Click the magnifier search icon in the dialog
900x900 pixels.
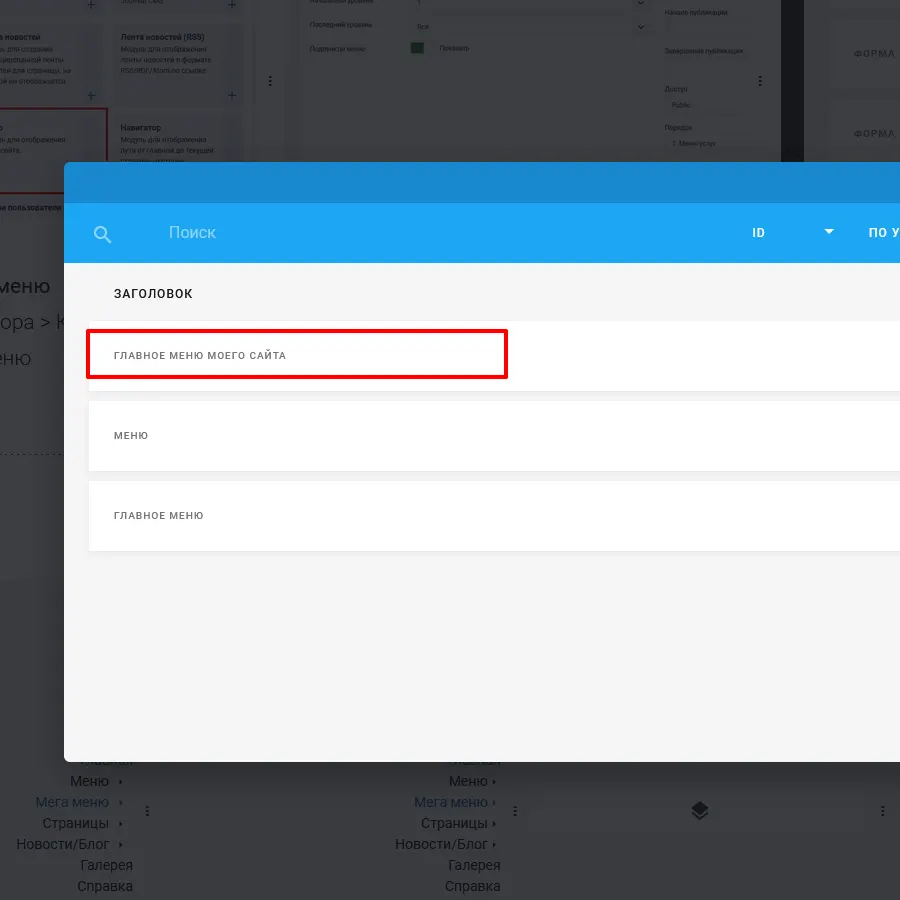102,234
